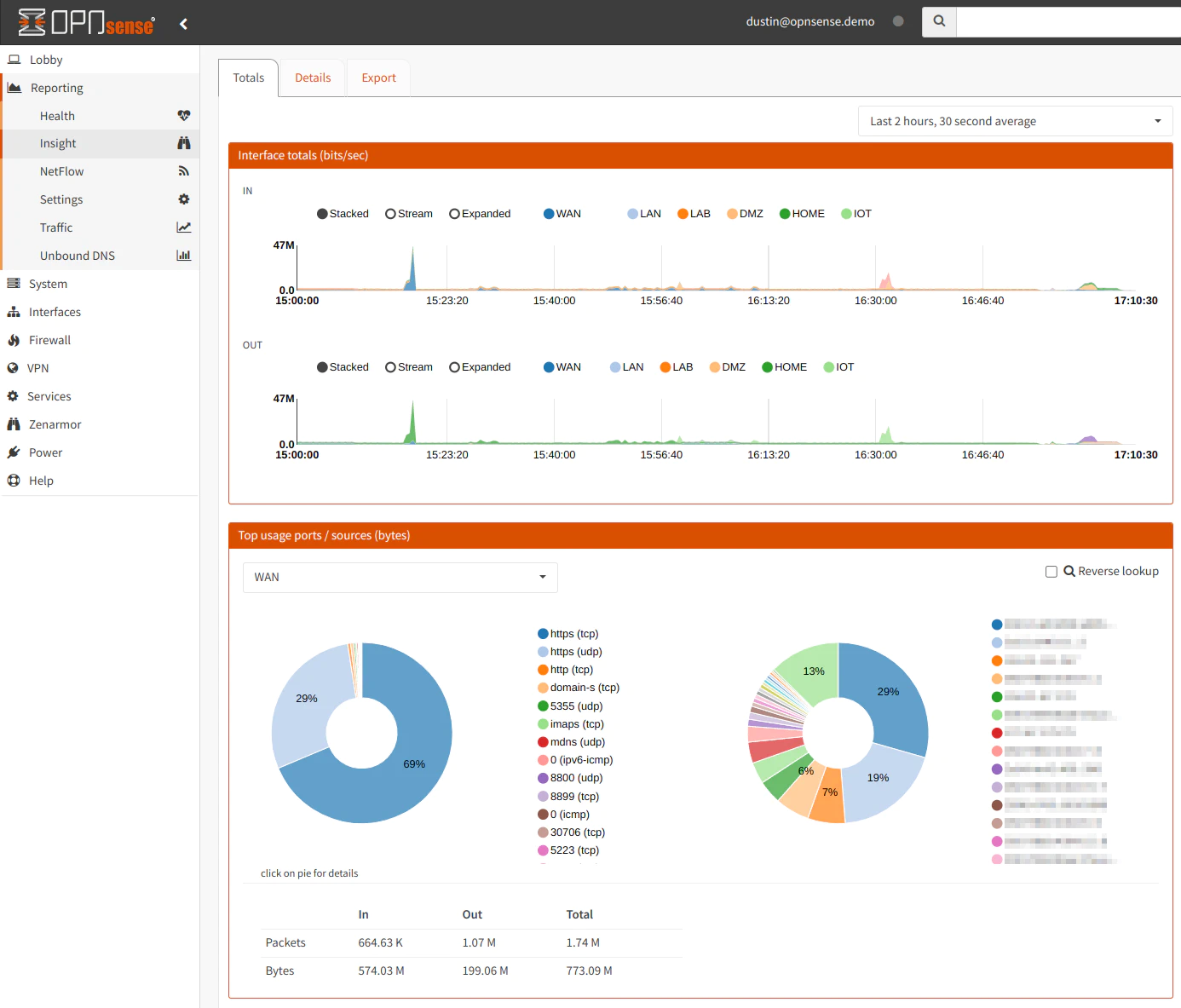Select Stream mode for the IN graph
Screen dimensions: 1181x1008
coord(391,214)
